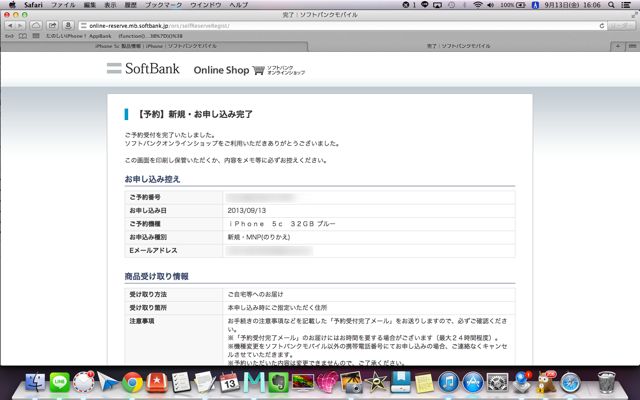Screen dimensions: 640x400
Task: Open the ファイル menu
Action: pyautogui.click(x=63, y=5)
